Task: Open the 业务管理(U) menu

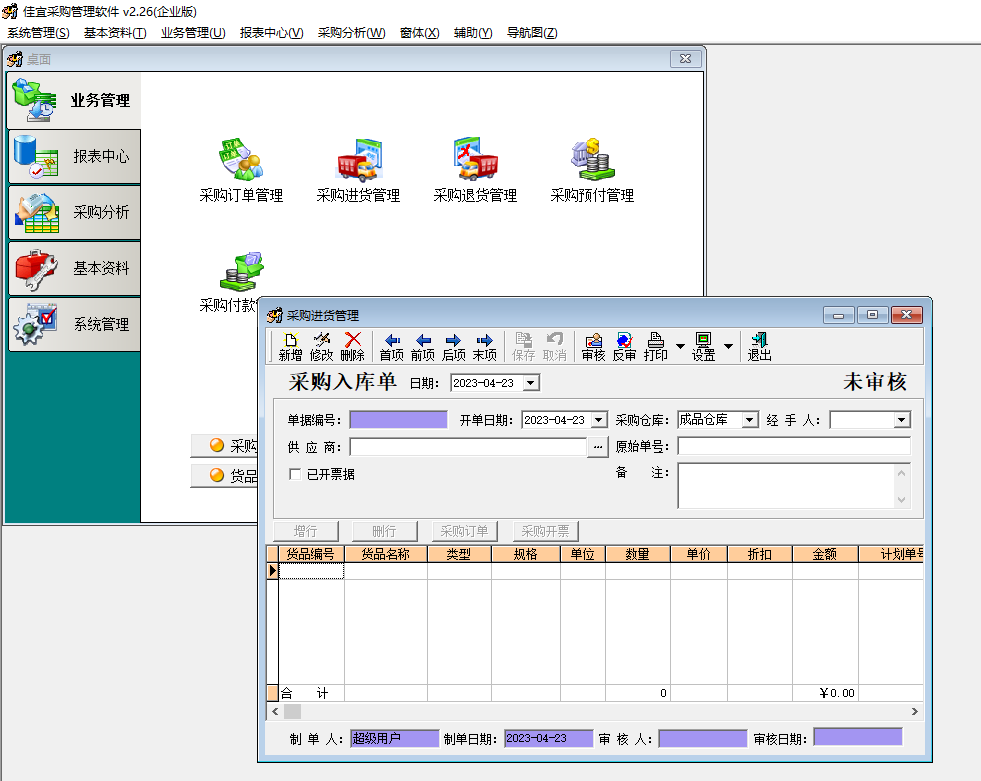Action: point(193,33)
